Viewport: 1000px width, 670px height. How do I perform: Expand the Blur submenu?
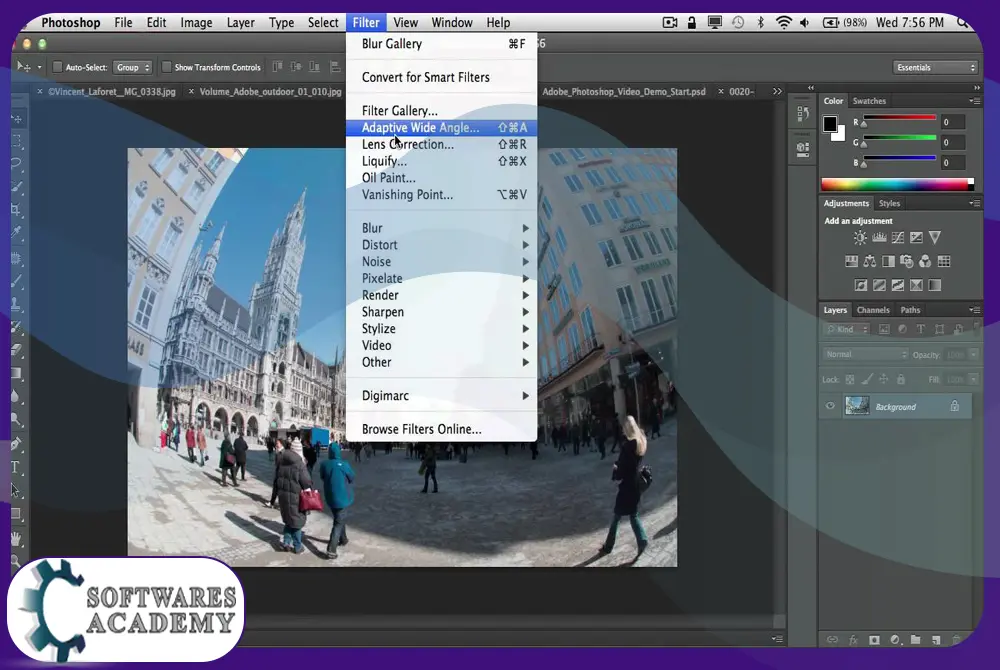pos(442,228)
